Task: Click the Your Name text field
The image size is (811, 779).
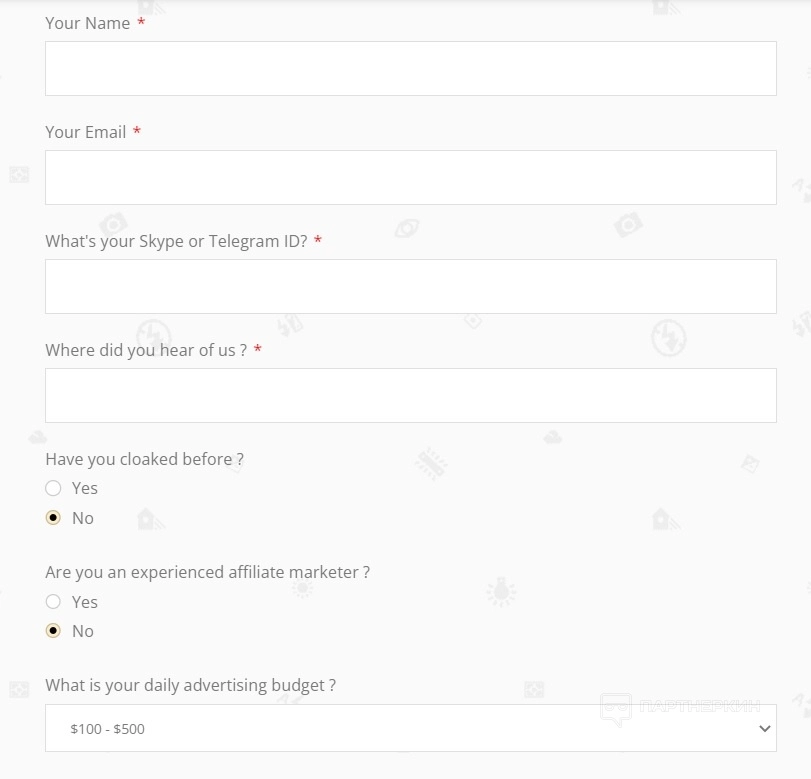Action: 410,68
